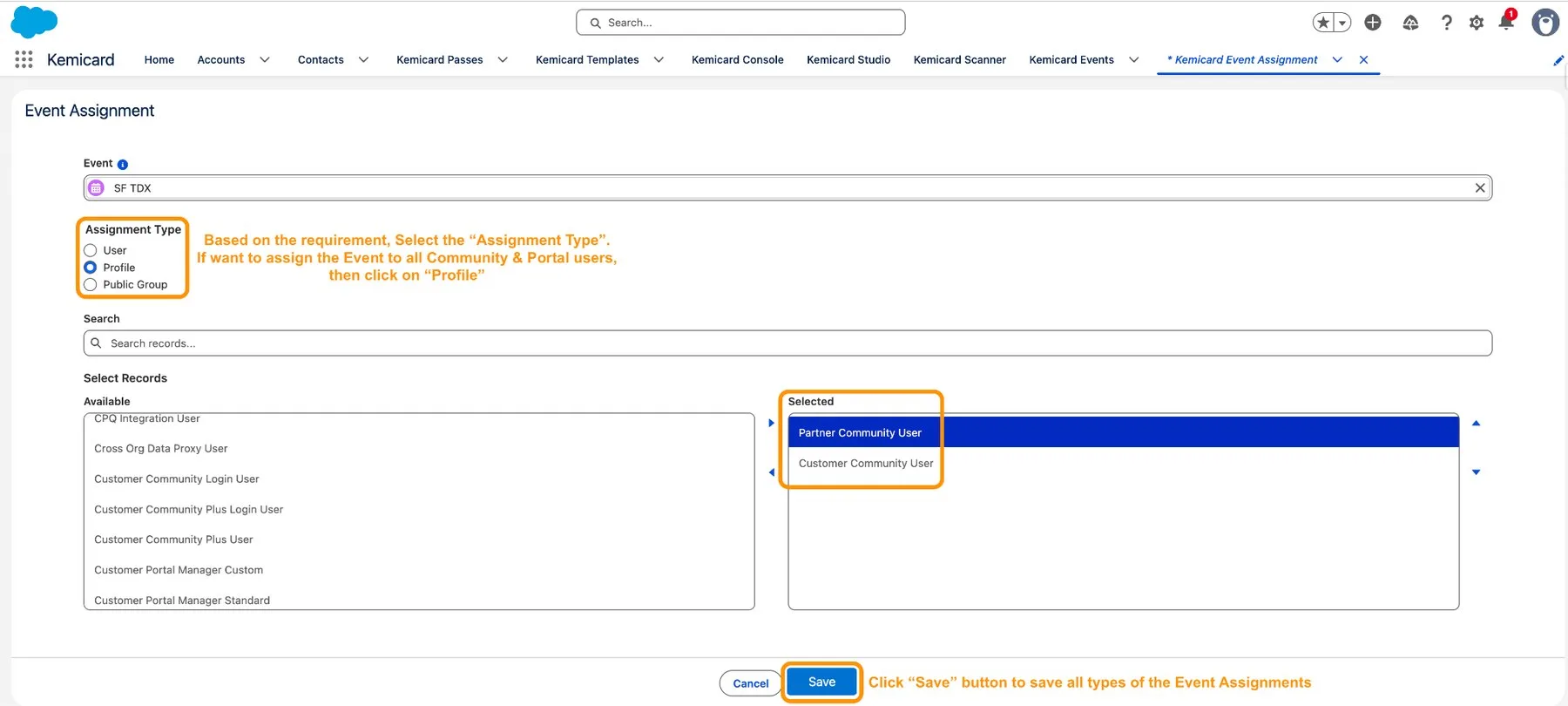
Task: Expand the Kemicard Events dropdown chevron
Action: 1133,59
